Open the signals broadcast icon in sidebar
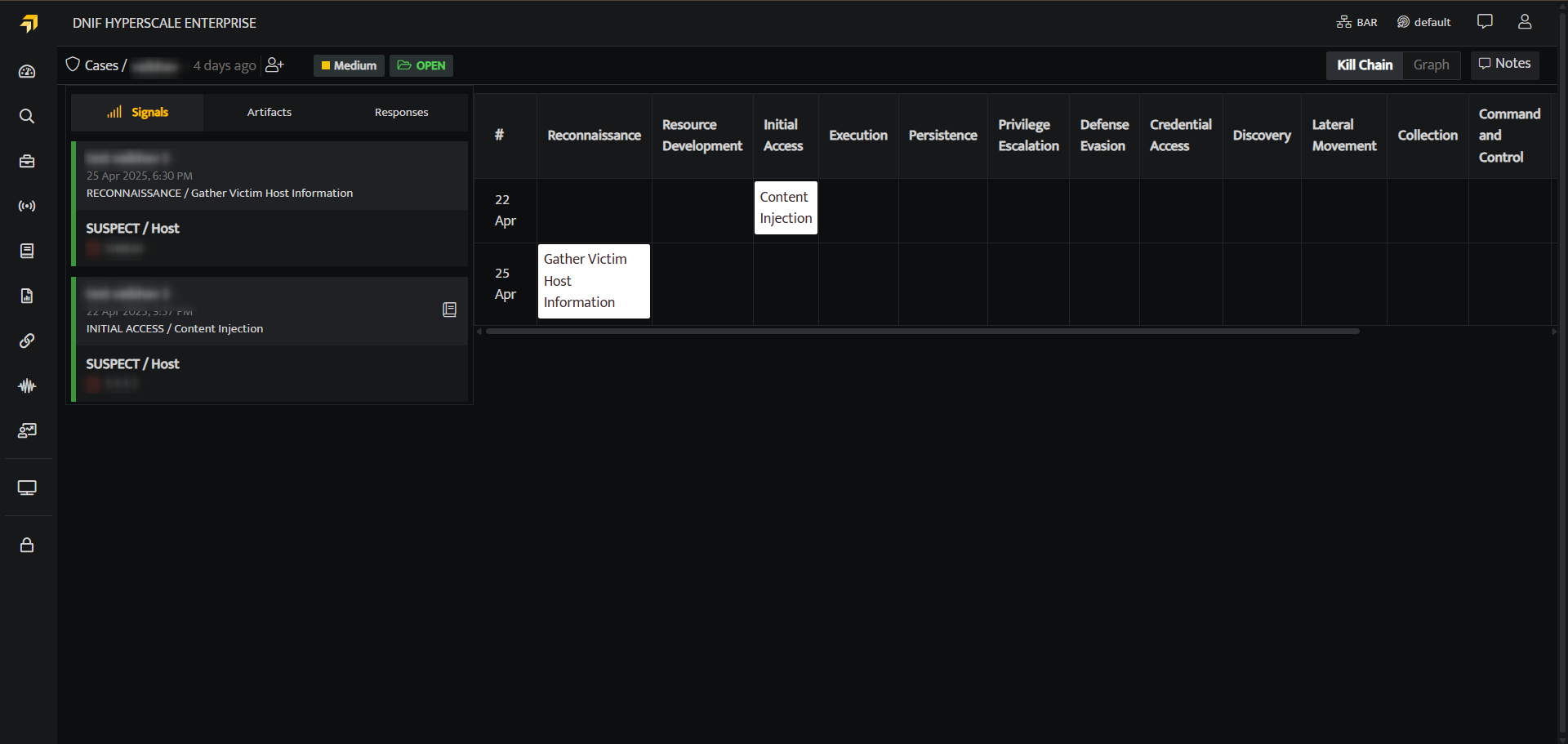The image size is (1568, 744). (27, 206)
